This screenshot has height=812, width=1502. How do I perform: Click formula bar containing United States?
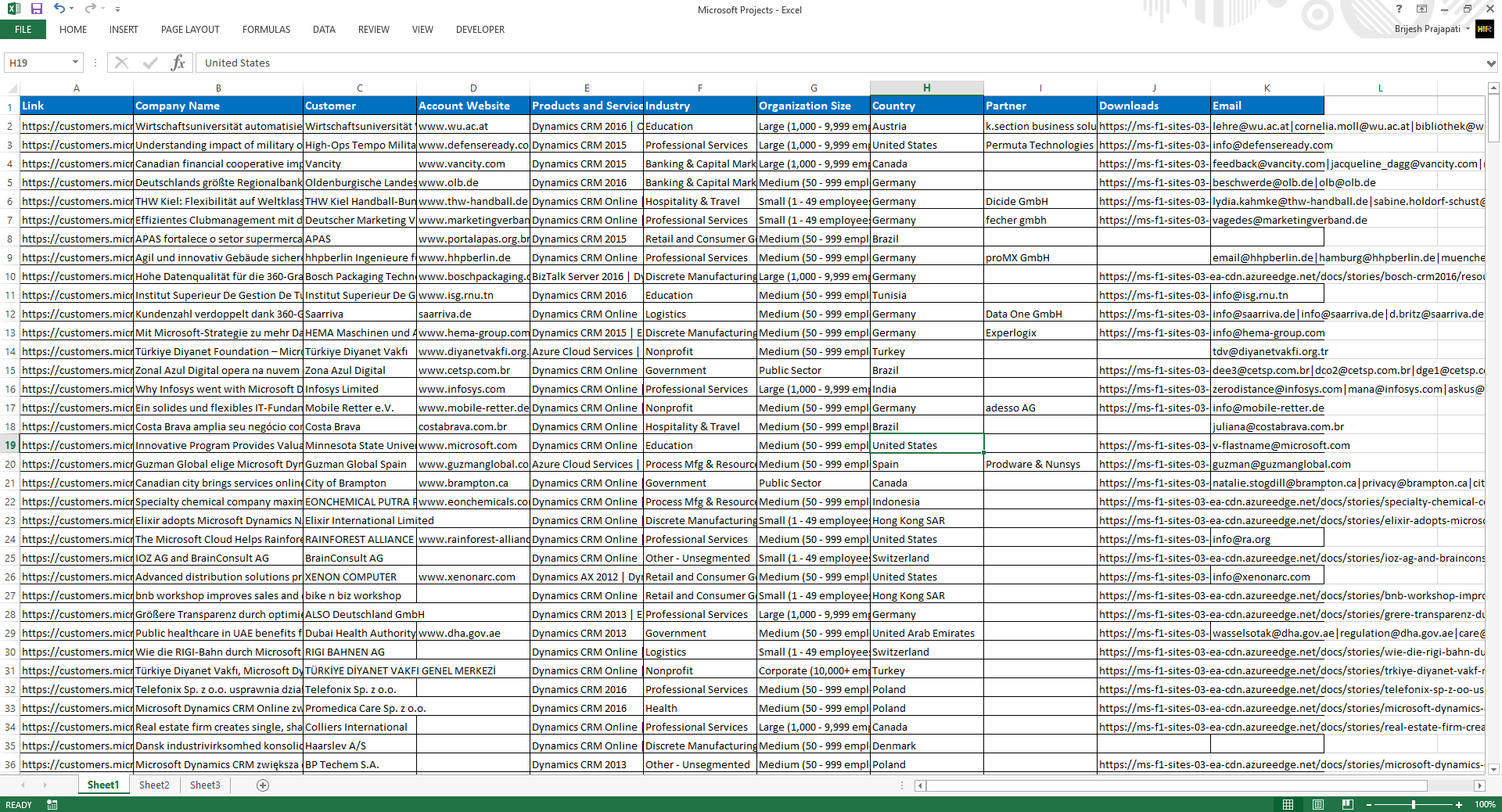click(841, 63)
